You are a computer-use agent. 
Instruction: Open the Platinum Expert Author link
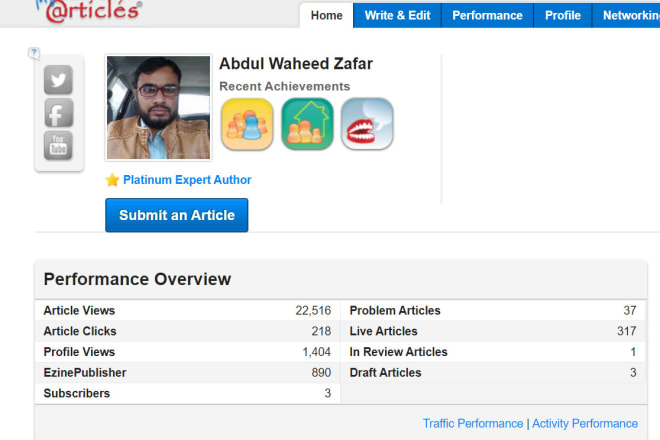click(x=187, y=180)
